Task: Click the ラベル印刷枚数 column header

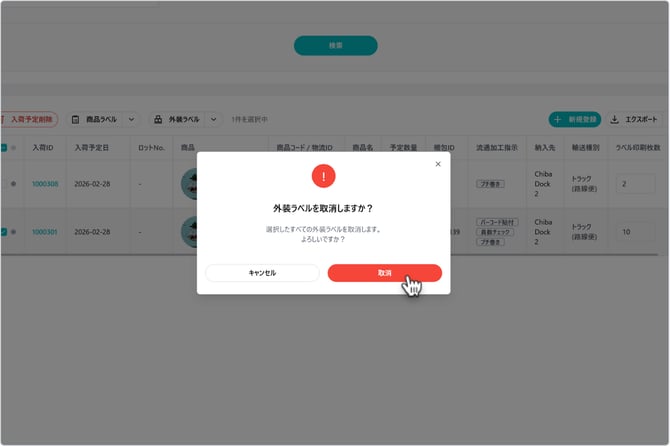Action: [x=638, y=148]
